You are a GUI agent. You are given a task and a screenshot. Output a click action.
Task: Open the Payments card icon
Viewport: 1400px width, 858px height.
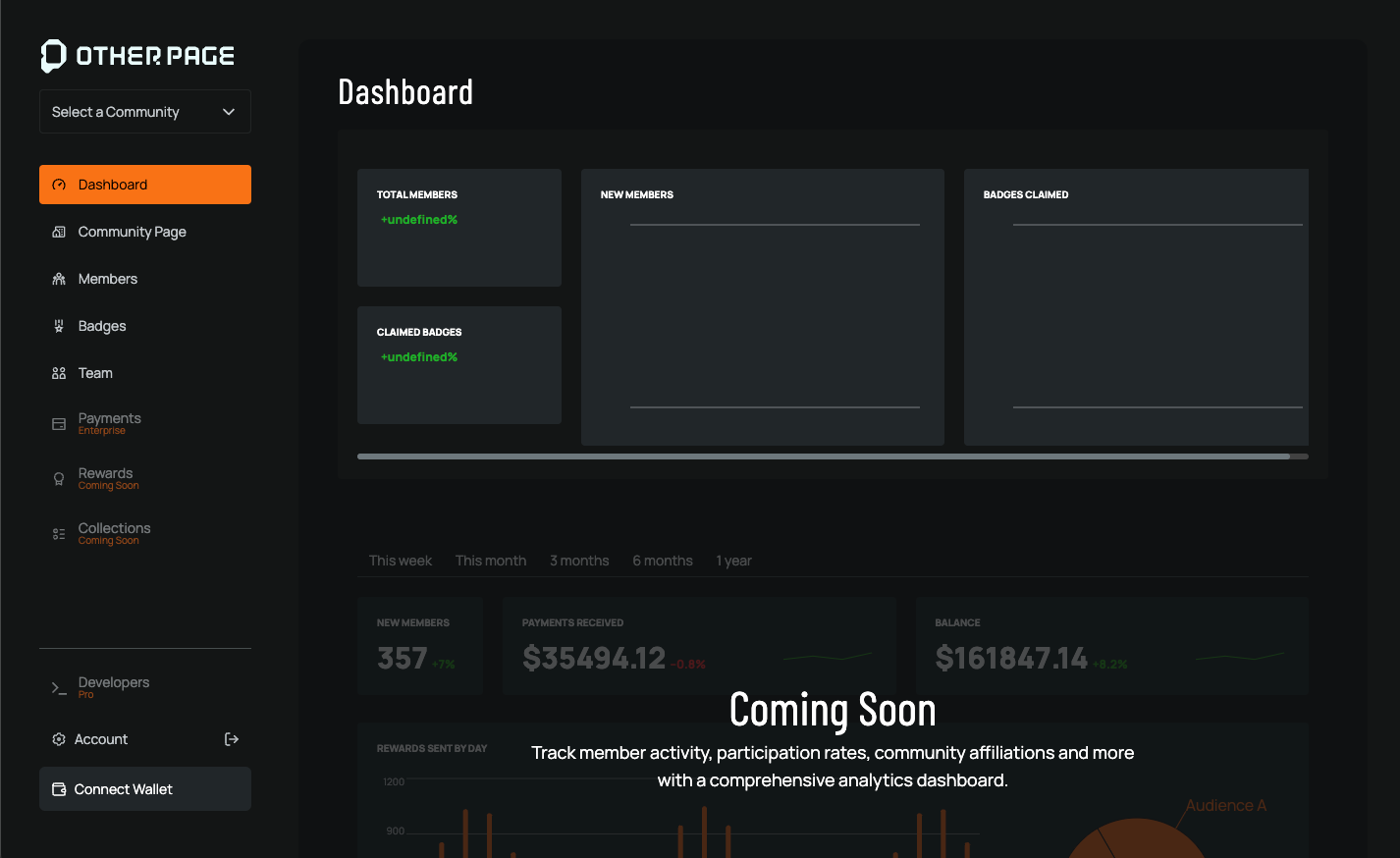pos(59,422)
